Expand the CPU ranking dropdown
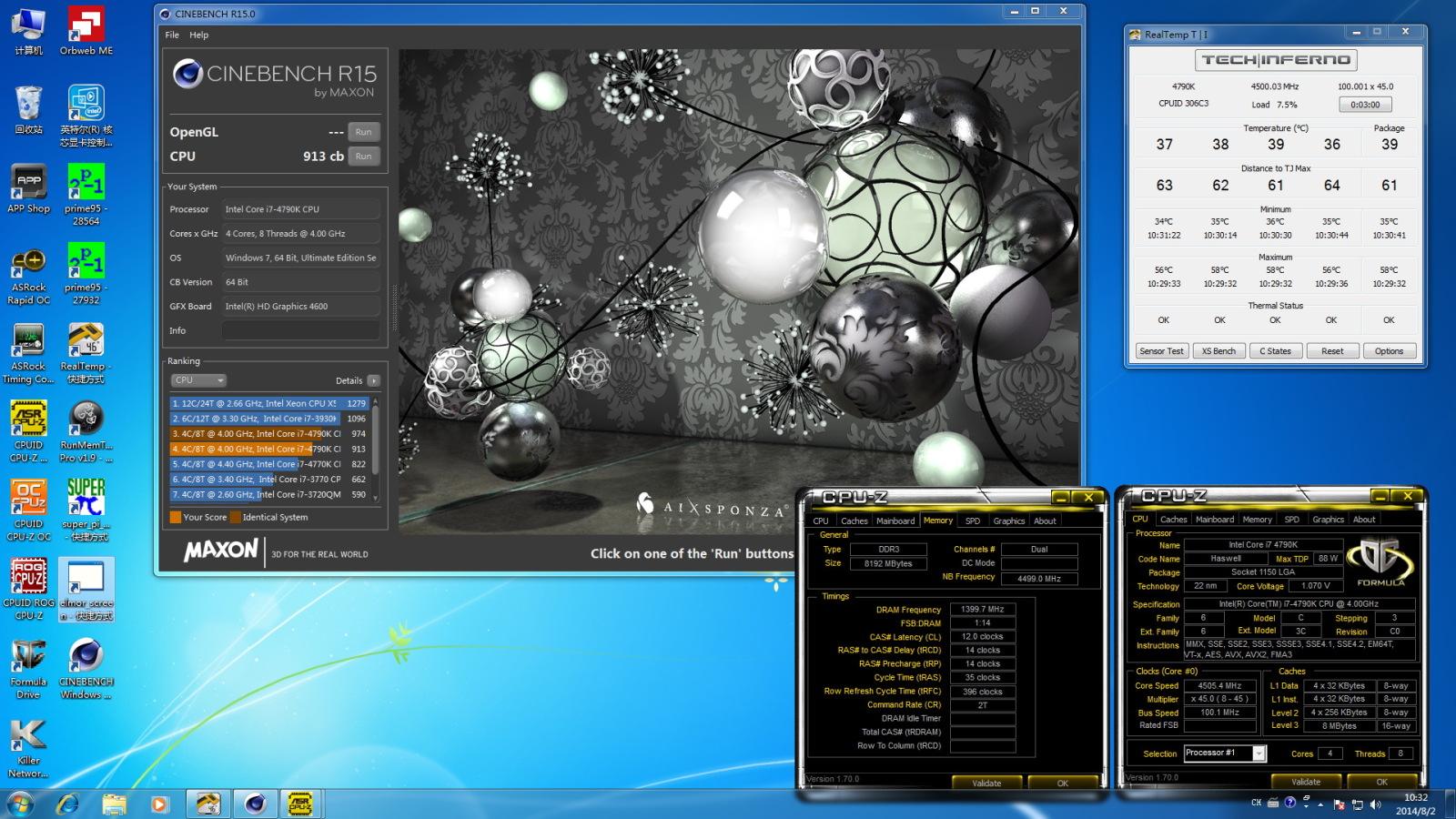 198,380
